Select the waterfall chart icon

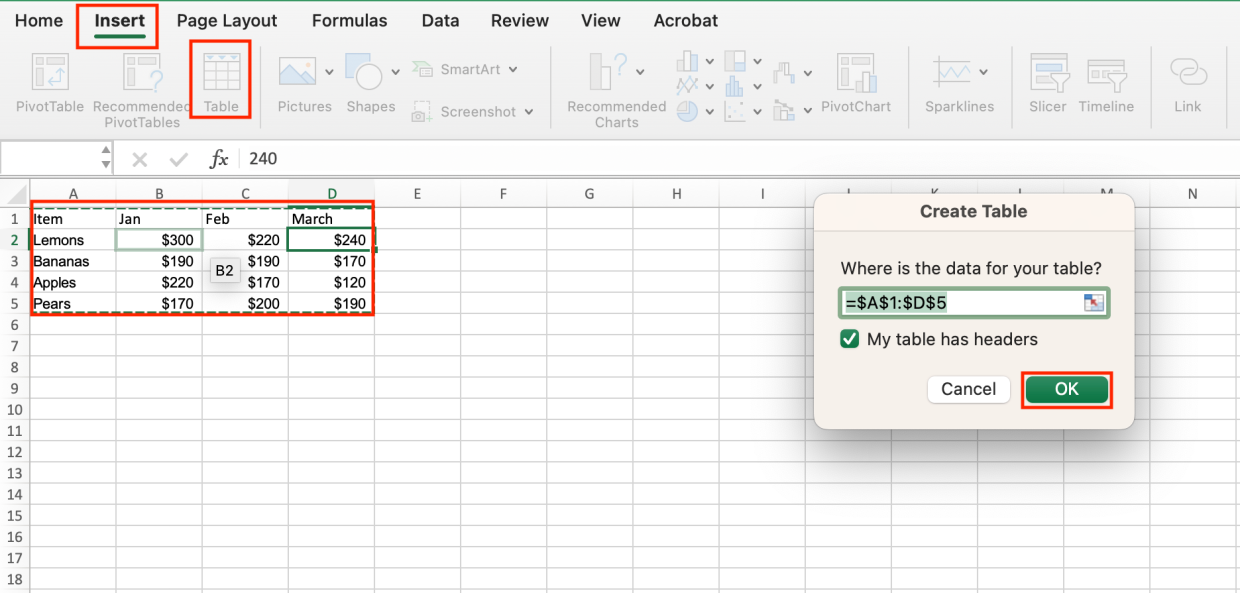coord(783,72)
